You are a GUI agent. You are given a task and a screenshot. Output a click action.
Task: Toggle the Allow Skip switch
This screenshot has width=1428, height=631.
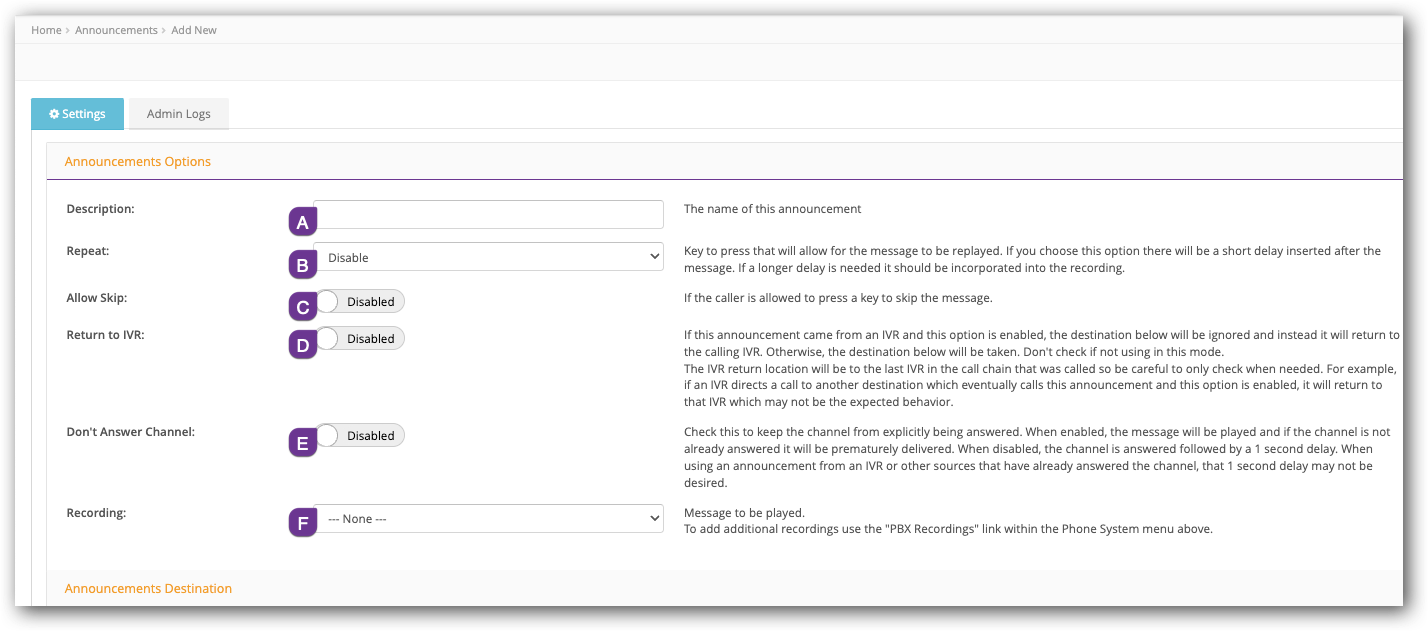click(360, 301)
